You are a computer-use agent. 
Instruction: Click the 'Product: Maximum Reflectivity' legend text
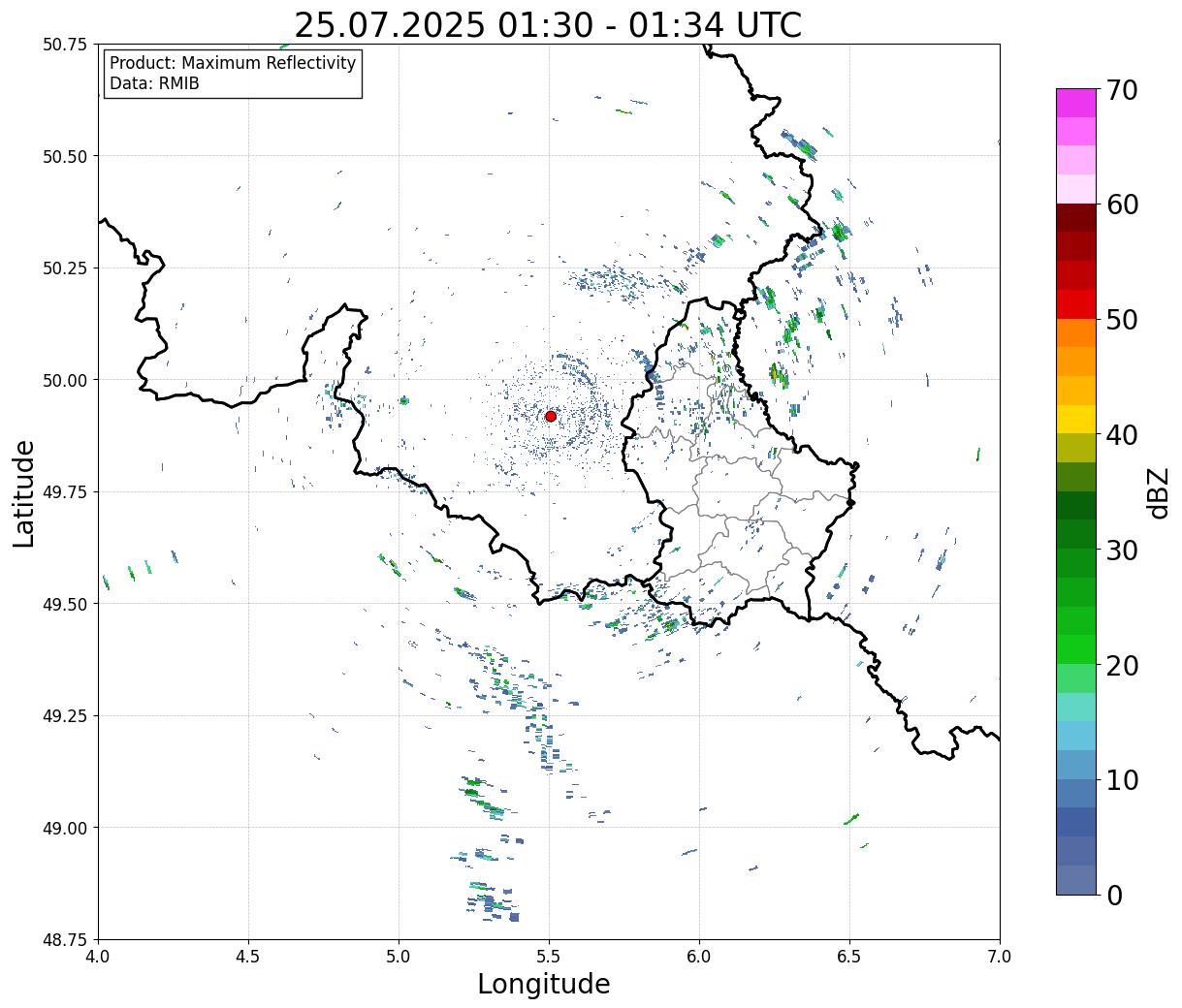233,63
